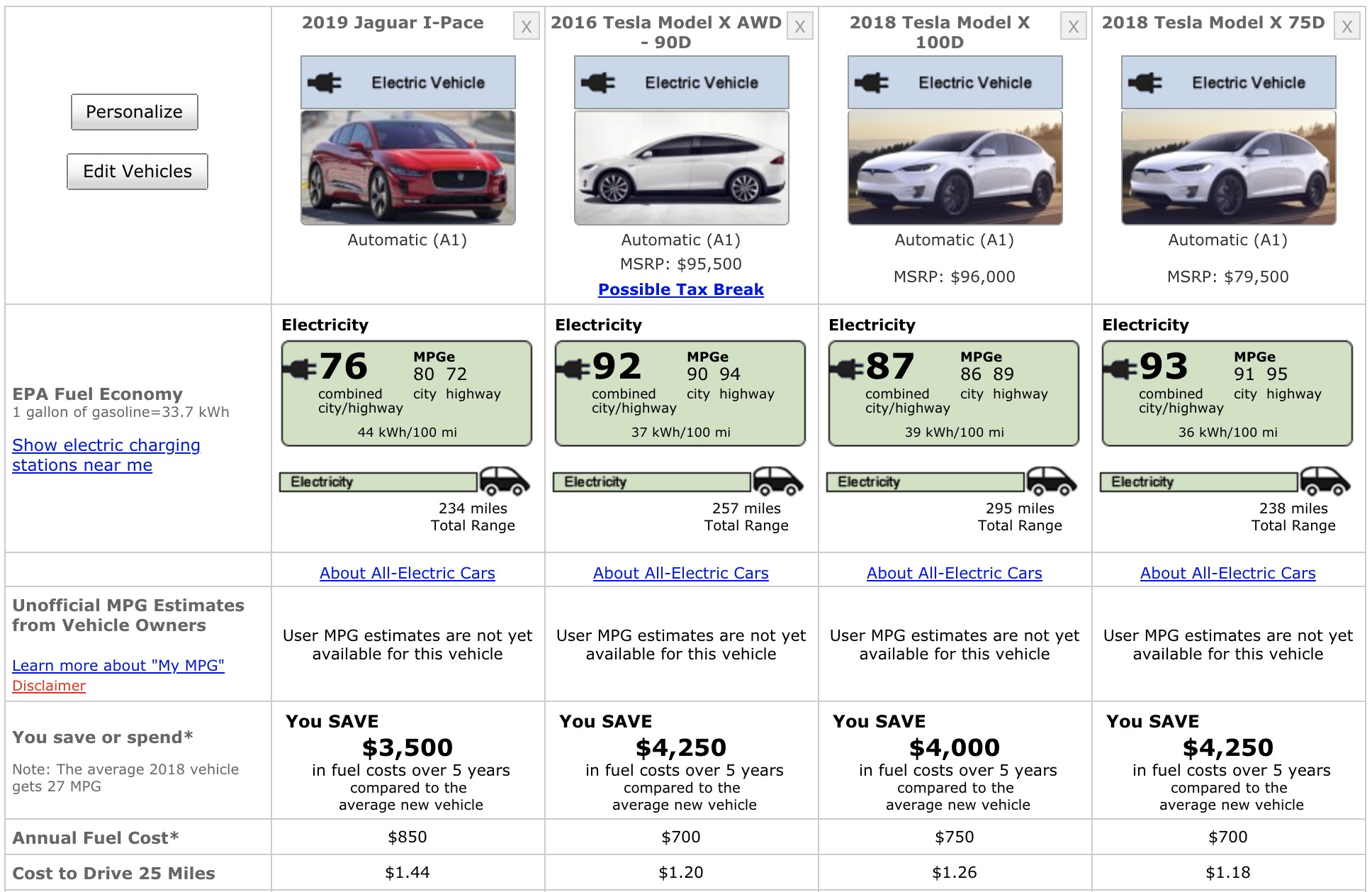Select the $3,500 savings amount
Image resolution: width=1372 pixels, height=892 pixels.
click(x=407, y=747)
